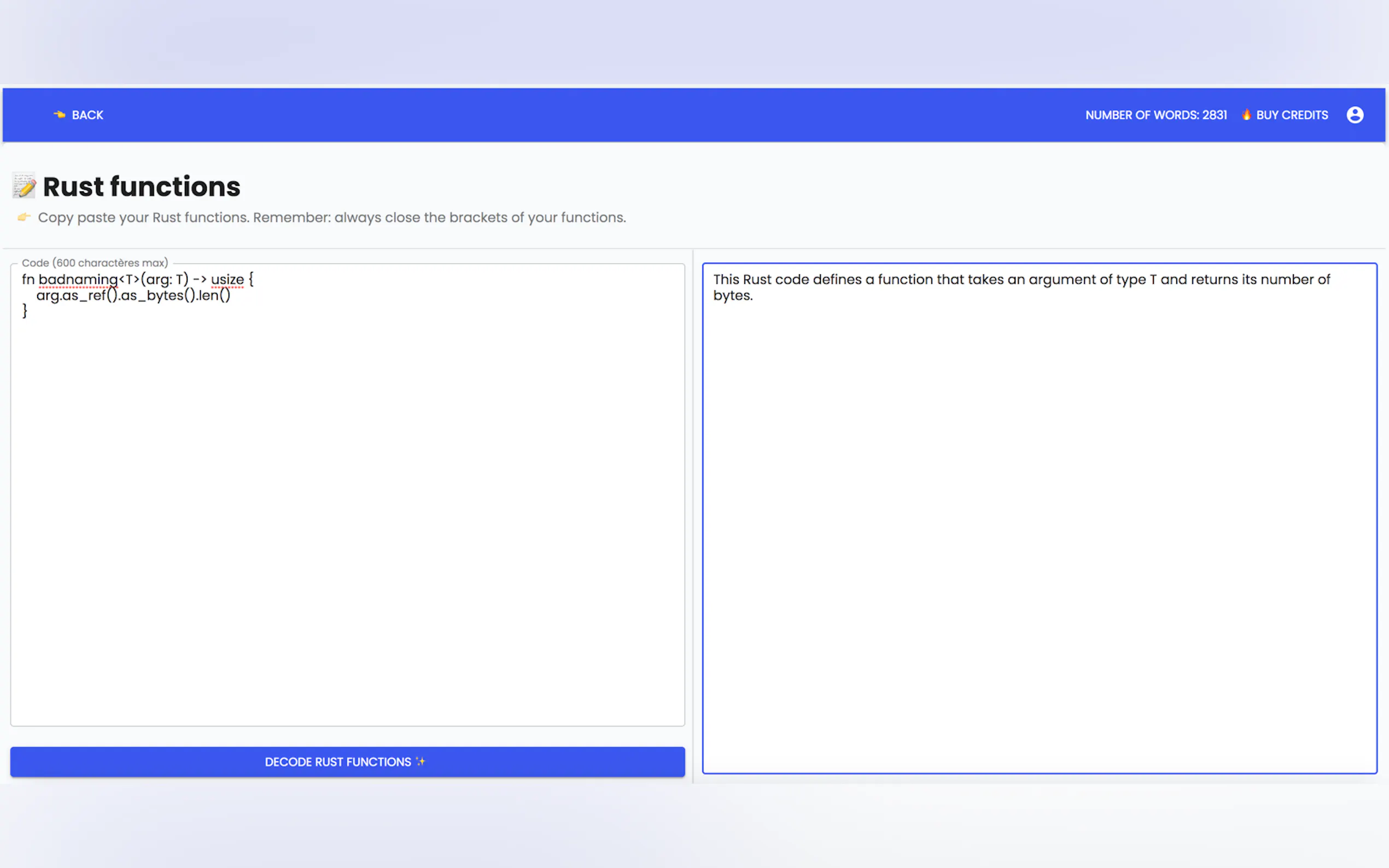Click the memo pencil emoji beside the title
The width and height of the screenshot is (1389, 868).
(24, 186)
